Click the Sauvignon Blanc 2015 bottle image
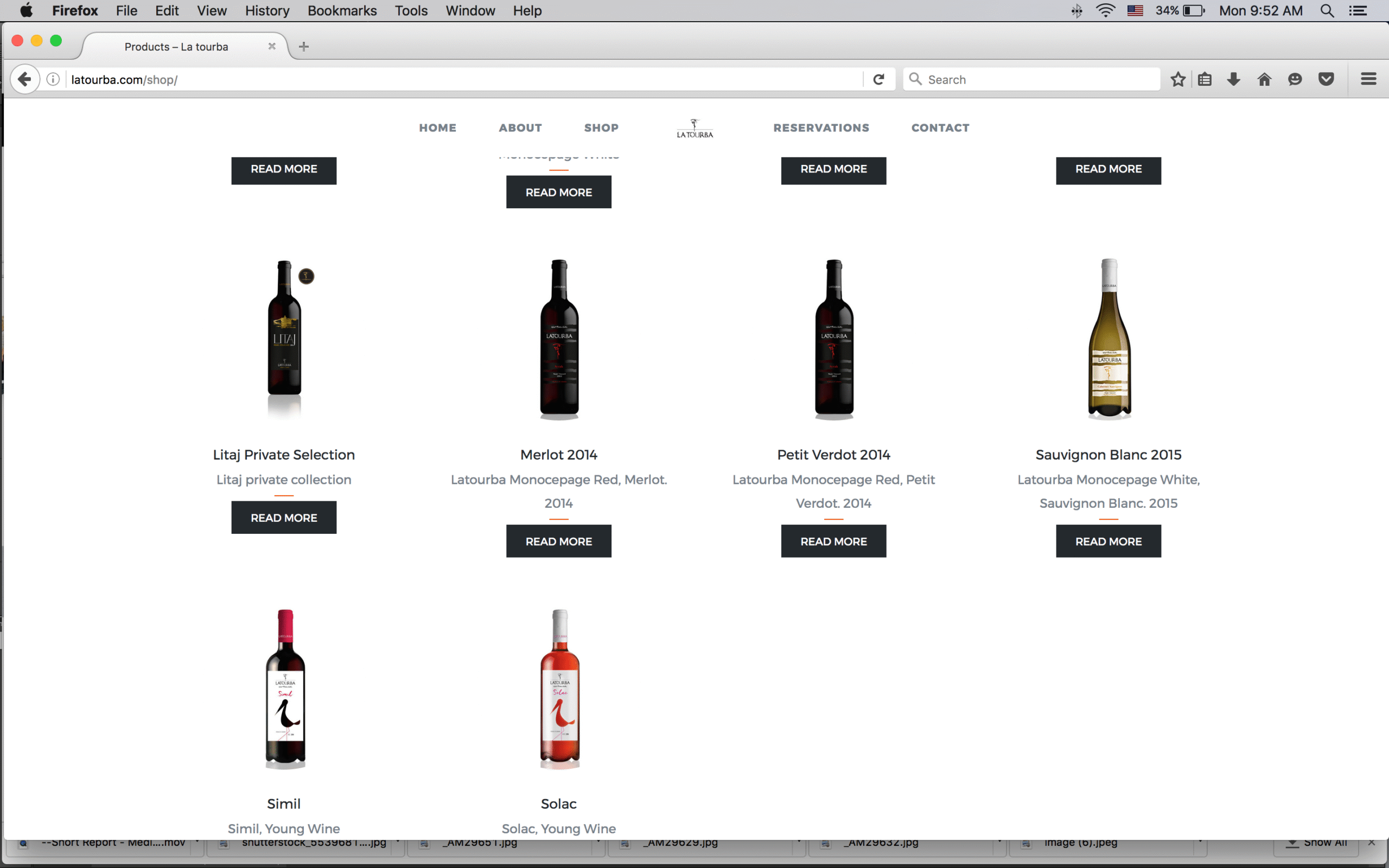Screen dimensions: 1389x868 [x=1108, y=339]
